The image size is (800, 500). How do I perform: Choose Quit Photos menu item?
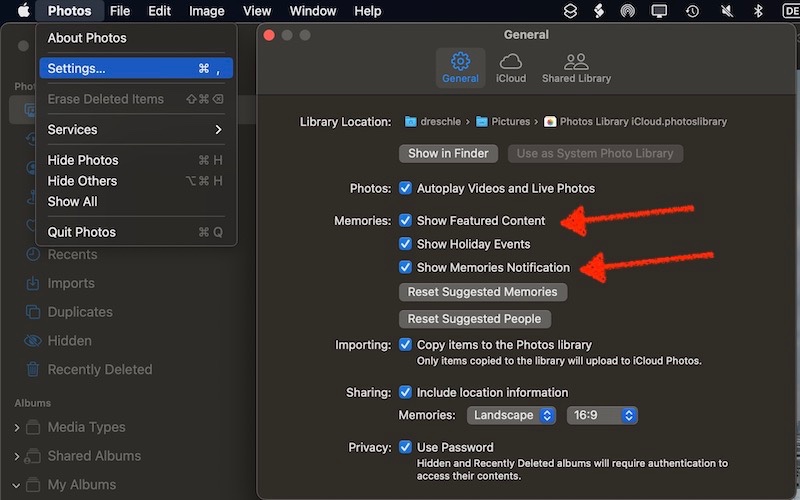click(x=136, y=232)
